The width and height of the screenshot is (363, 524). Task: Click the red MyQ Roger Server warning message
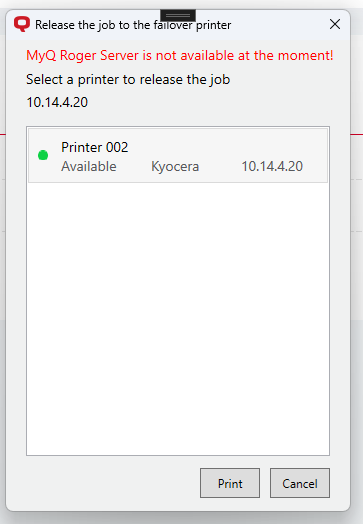pos(180,55)
